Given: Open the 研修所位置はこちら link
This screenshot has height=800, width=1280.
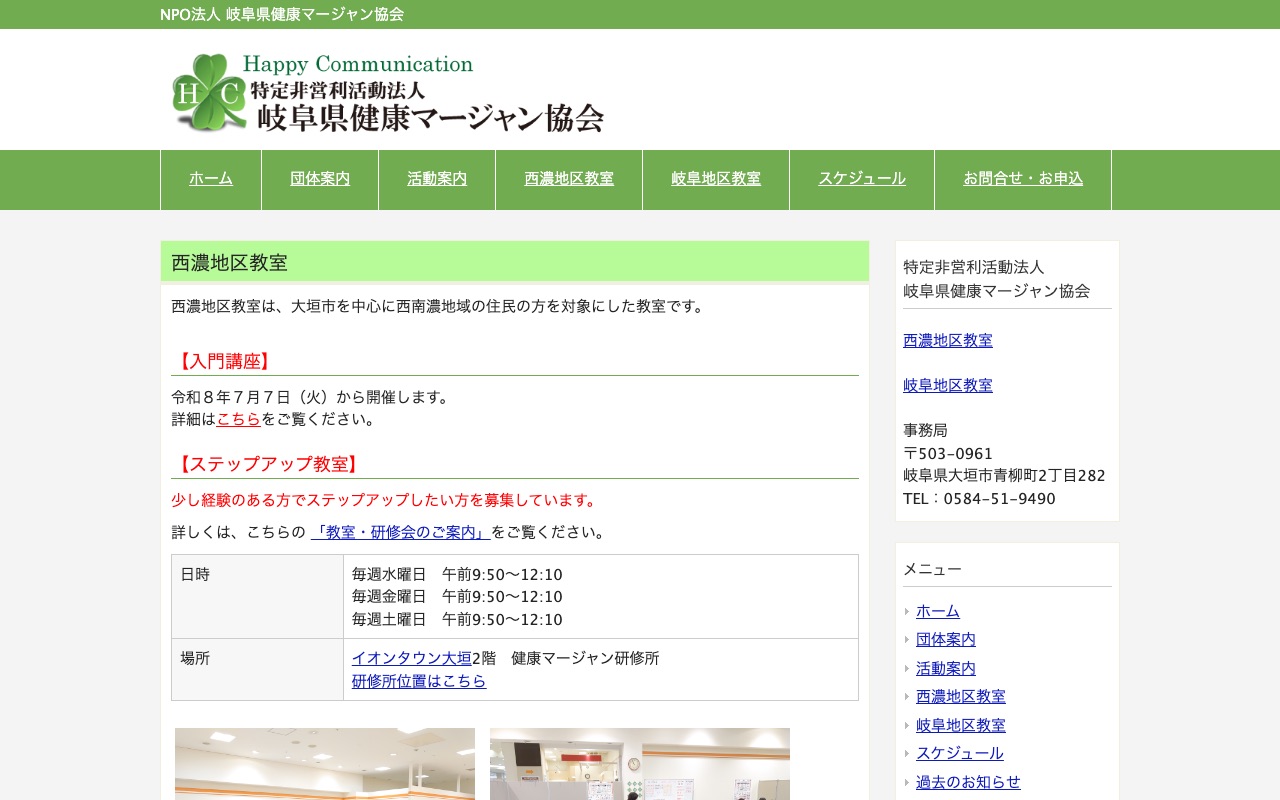Looking at the screenshot, I should click(418, 681).
